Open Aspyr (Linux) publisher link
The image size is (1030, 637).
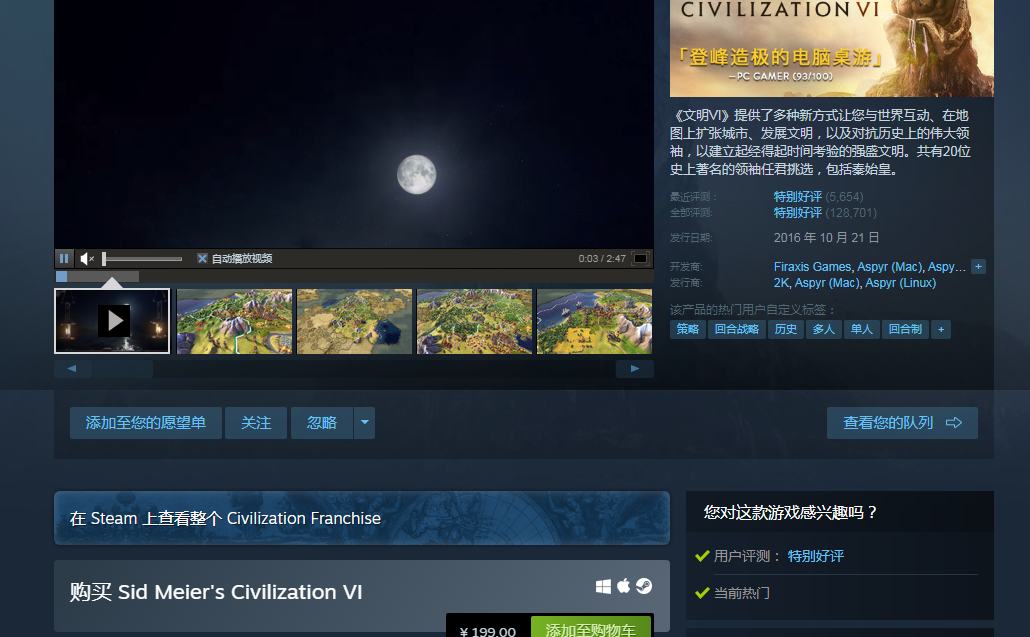[901, 283]
